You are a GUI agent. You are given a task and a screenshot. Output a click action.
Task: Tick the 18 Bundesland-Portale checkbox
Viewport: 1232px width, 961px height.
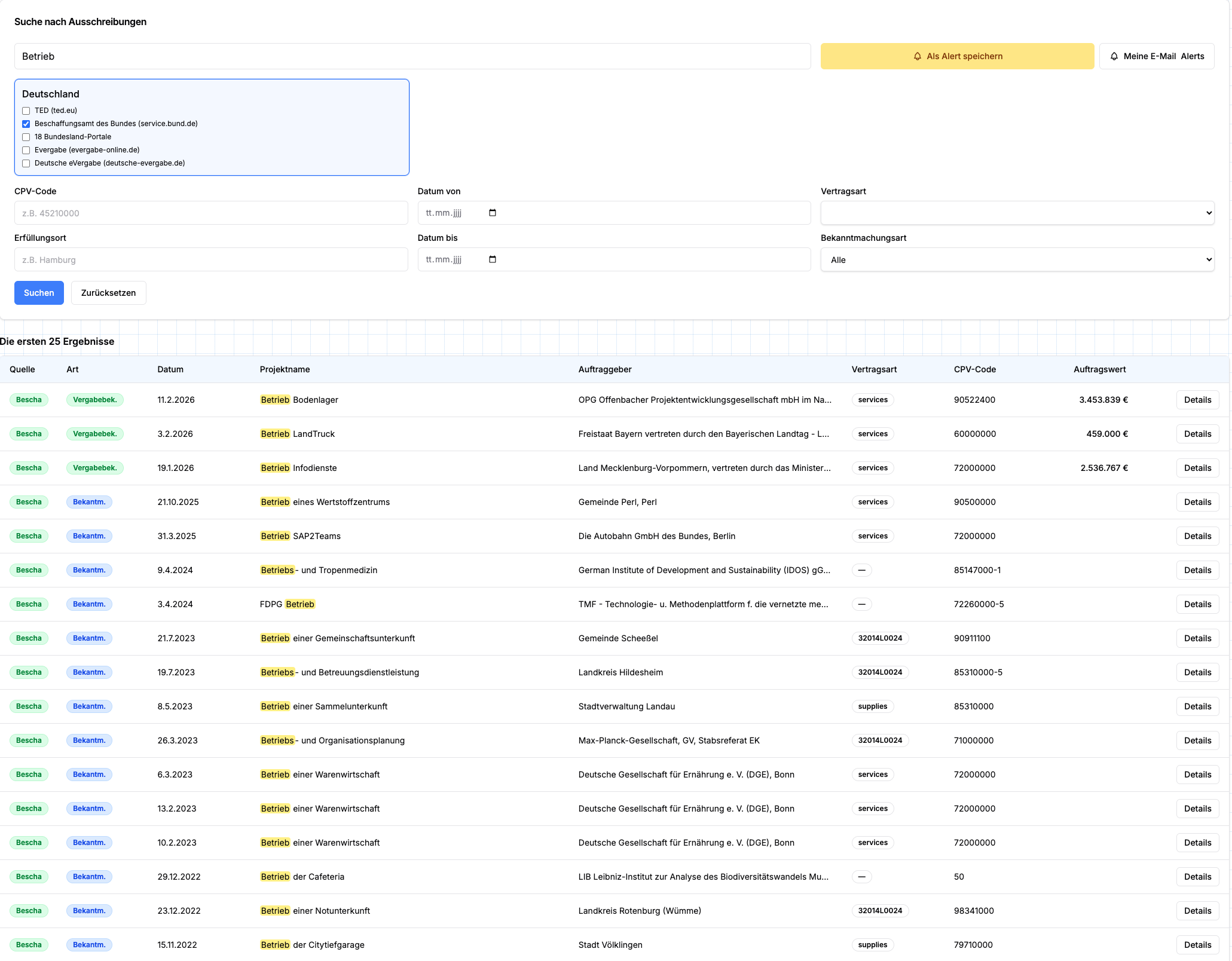[26, 137]
